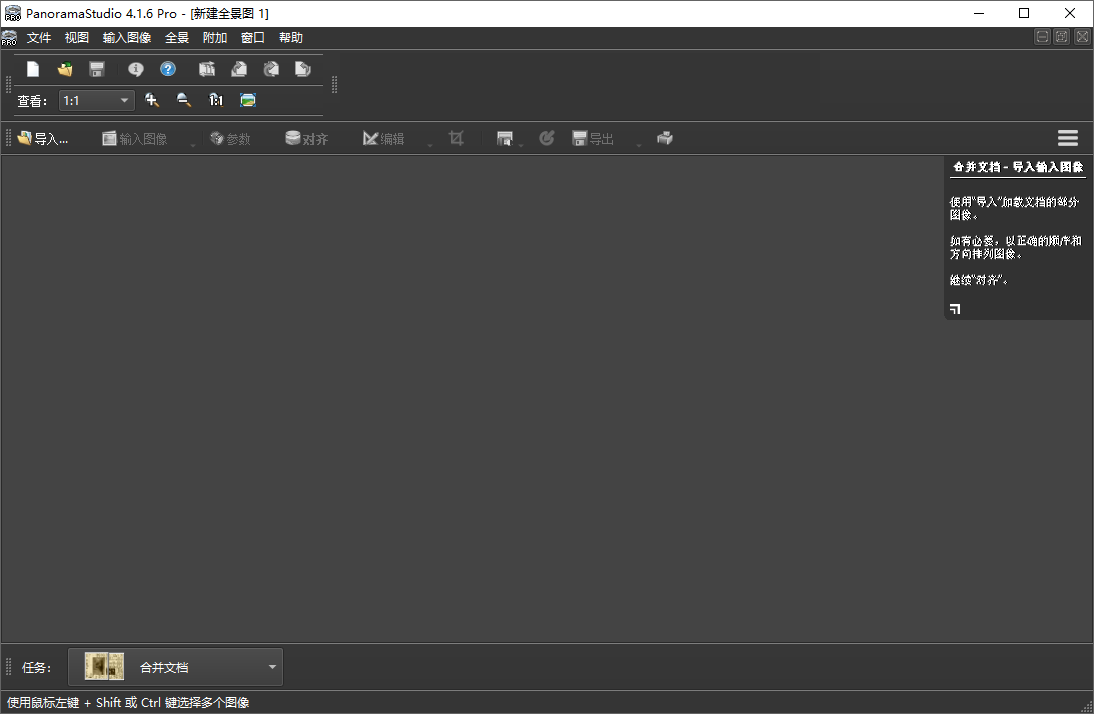Save the current project

[x=97, y=69]
